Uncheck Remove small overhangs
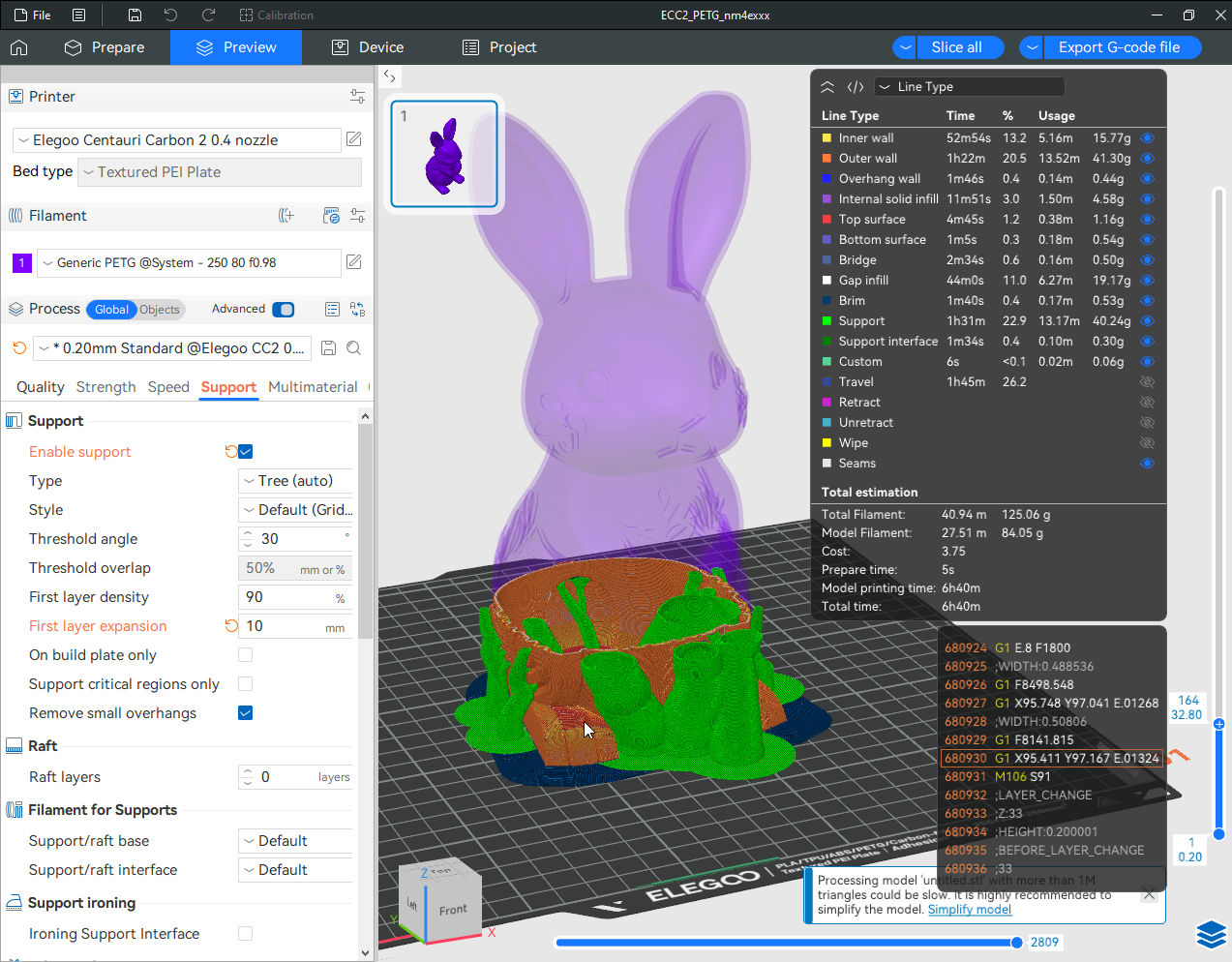The image size is (1232, 962). point(246,713)
